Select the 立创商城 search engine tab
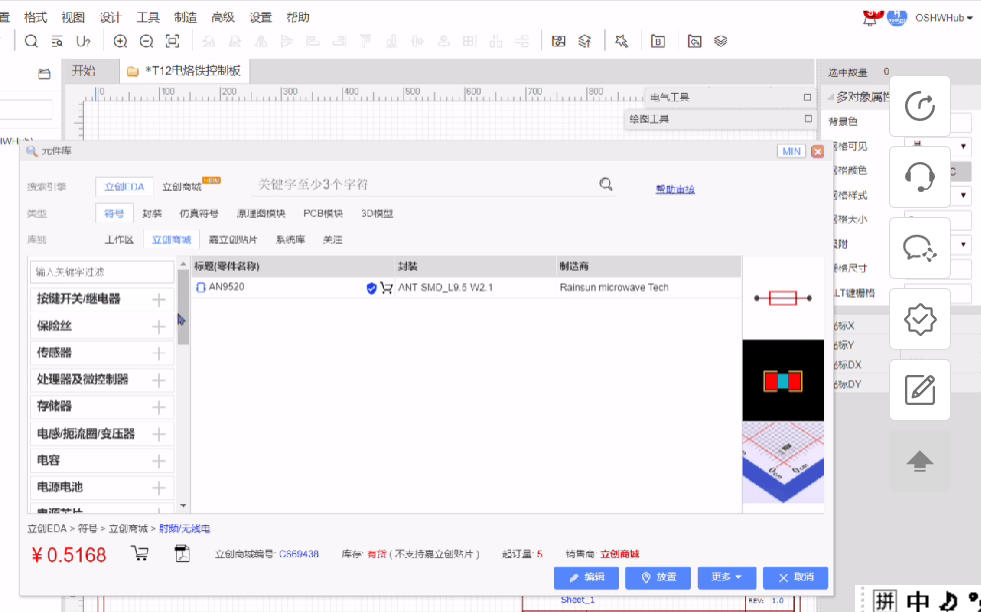This screenshot has width=981, height=612. [182, 186]
